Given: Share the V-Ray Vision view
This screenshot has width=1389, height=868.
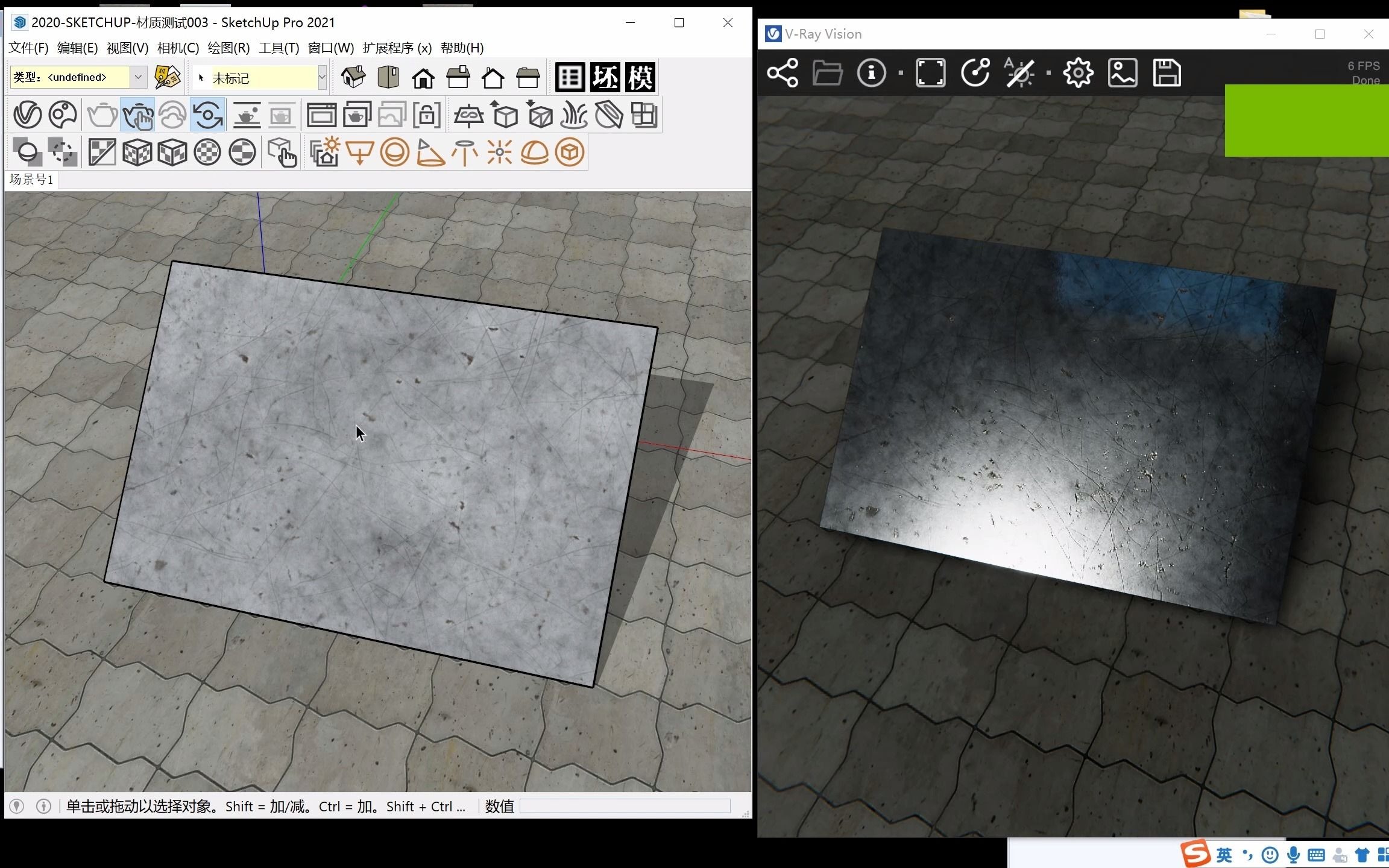Looking at the screenshot, I should 783,72.
